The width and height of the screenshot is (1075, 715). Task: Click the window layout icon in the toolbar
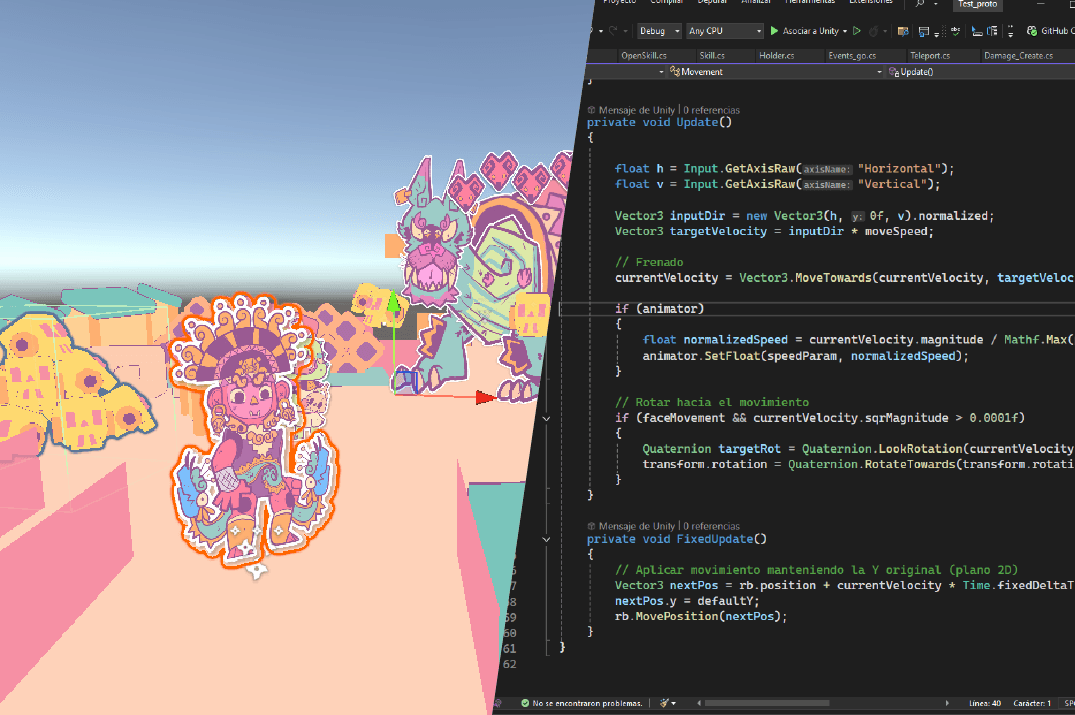[x=923, y=31]
